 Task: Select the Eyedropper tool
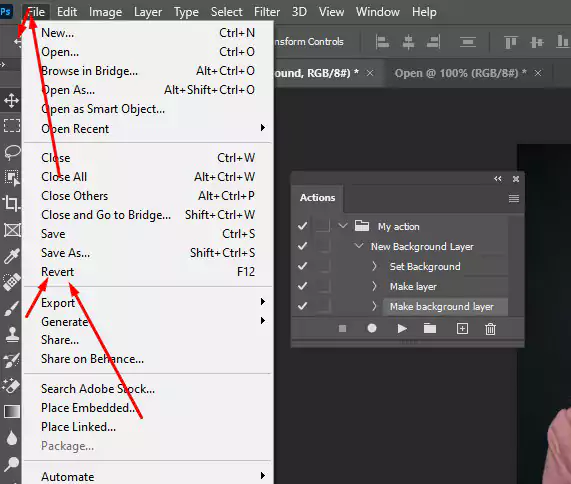click(x=11, y=256)
